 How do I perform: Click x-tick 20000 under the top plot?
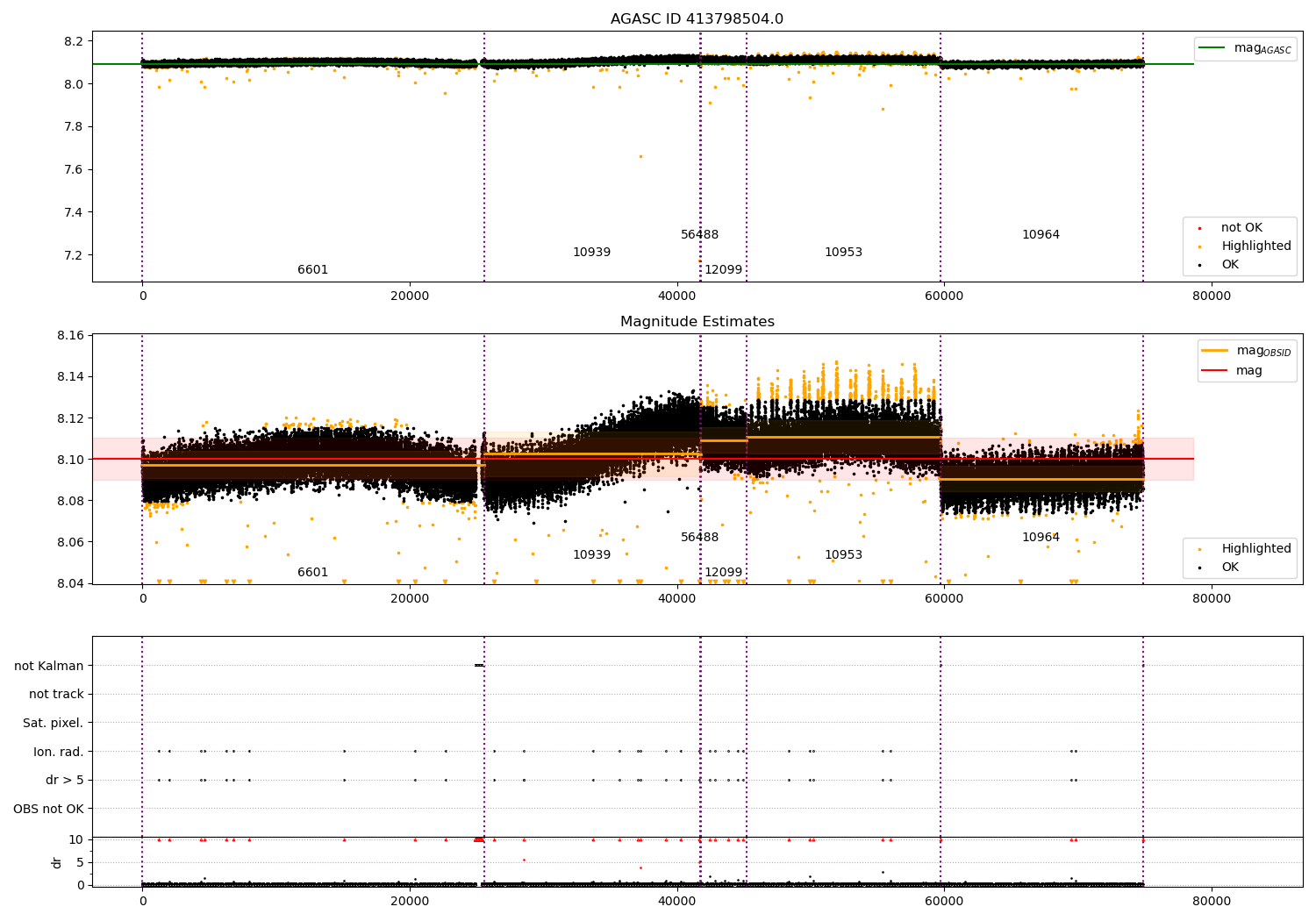(x=410, y=296)
